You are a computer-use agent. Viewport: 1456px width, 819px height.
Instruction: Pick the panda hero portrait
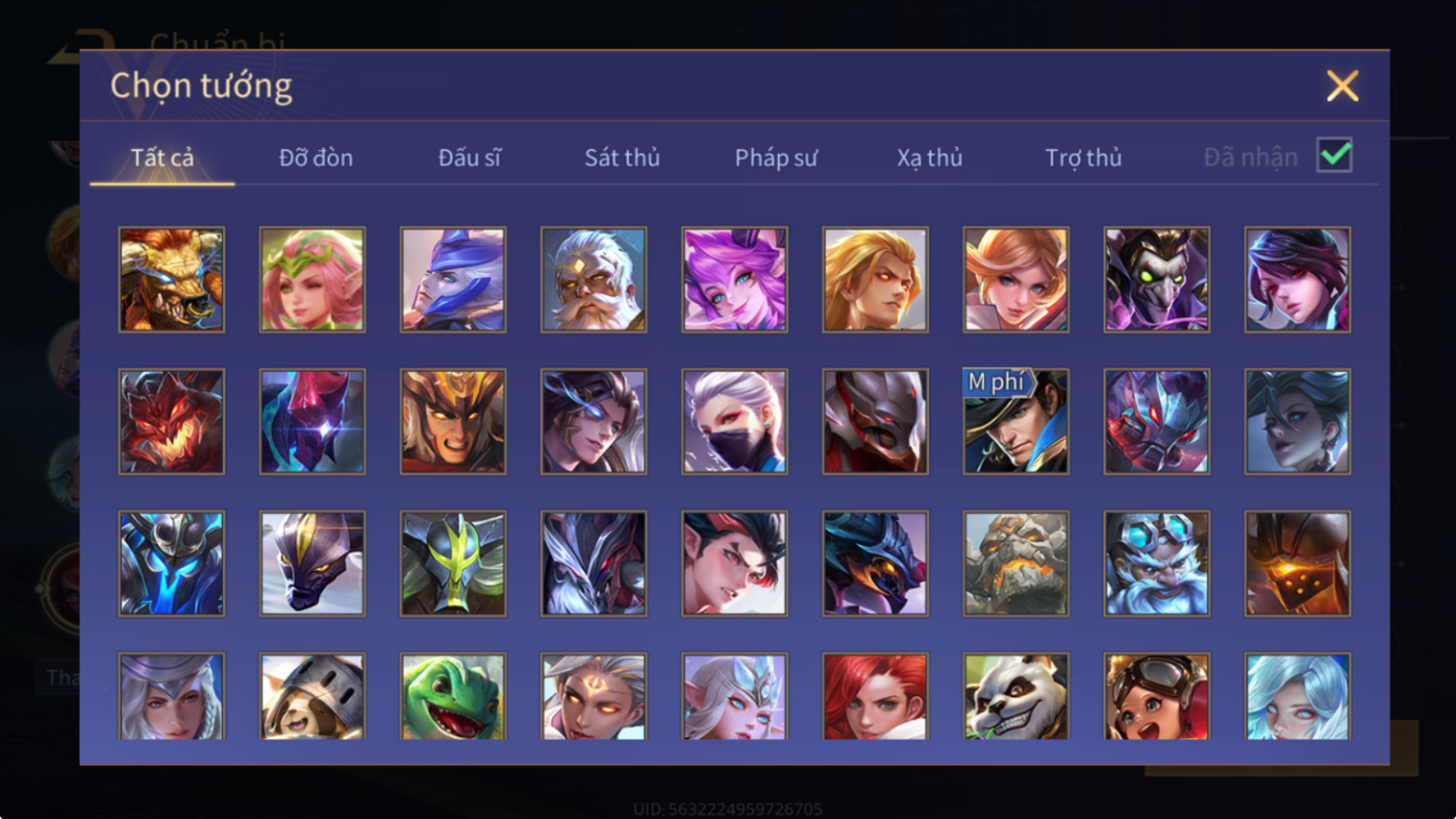click(1016, 696)
